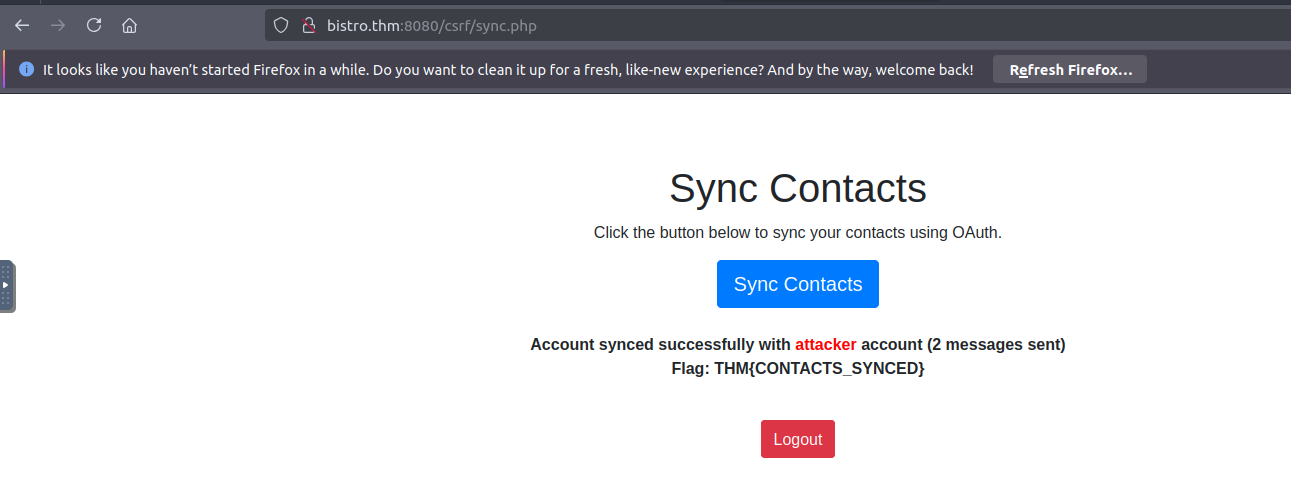Click the THM{CONTACTS_SYNCED} flag text
This screenshot has height=496, width=1291.
(x=819, y=369)
